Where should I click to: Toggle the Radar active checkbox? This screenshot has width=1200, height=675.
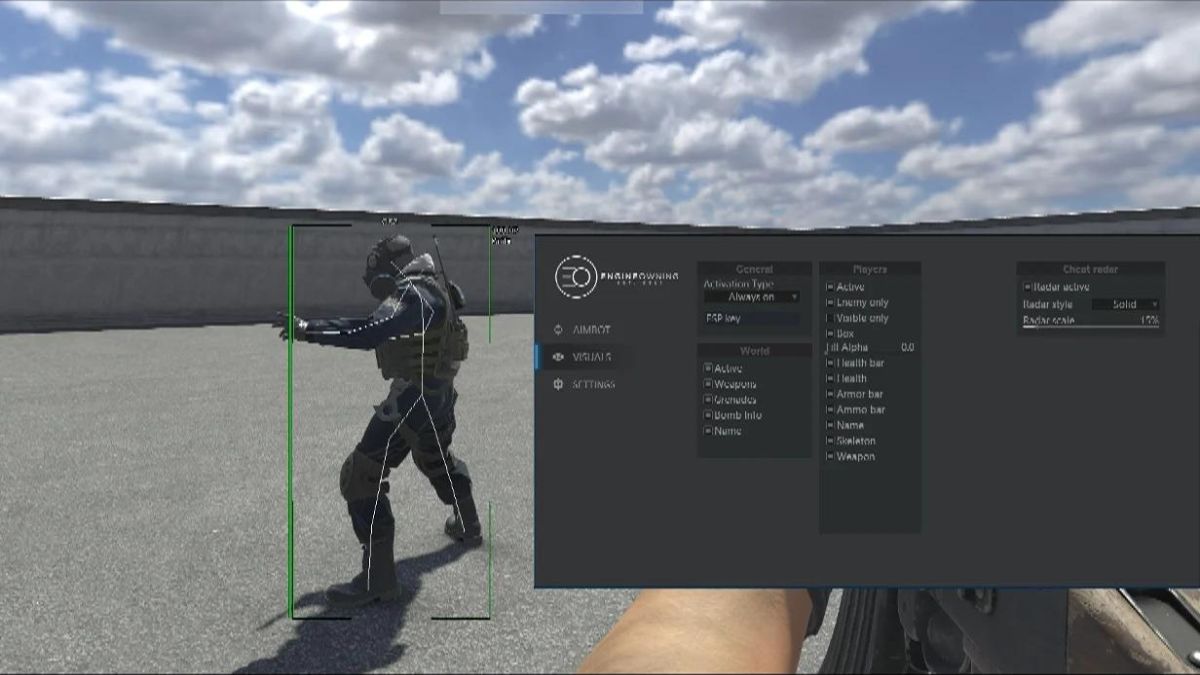coord(1027,287)
